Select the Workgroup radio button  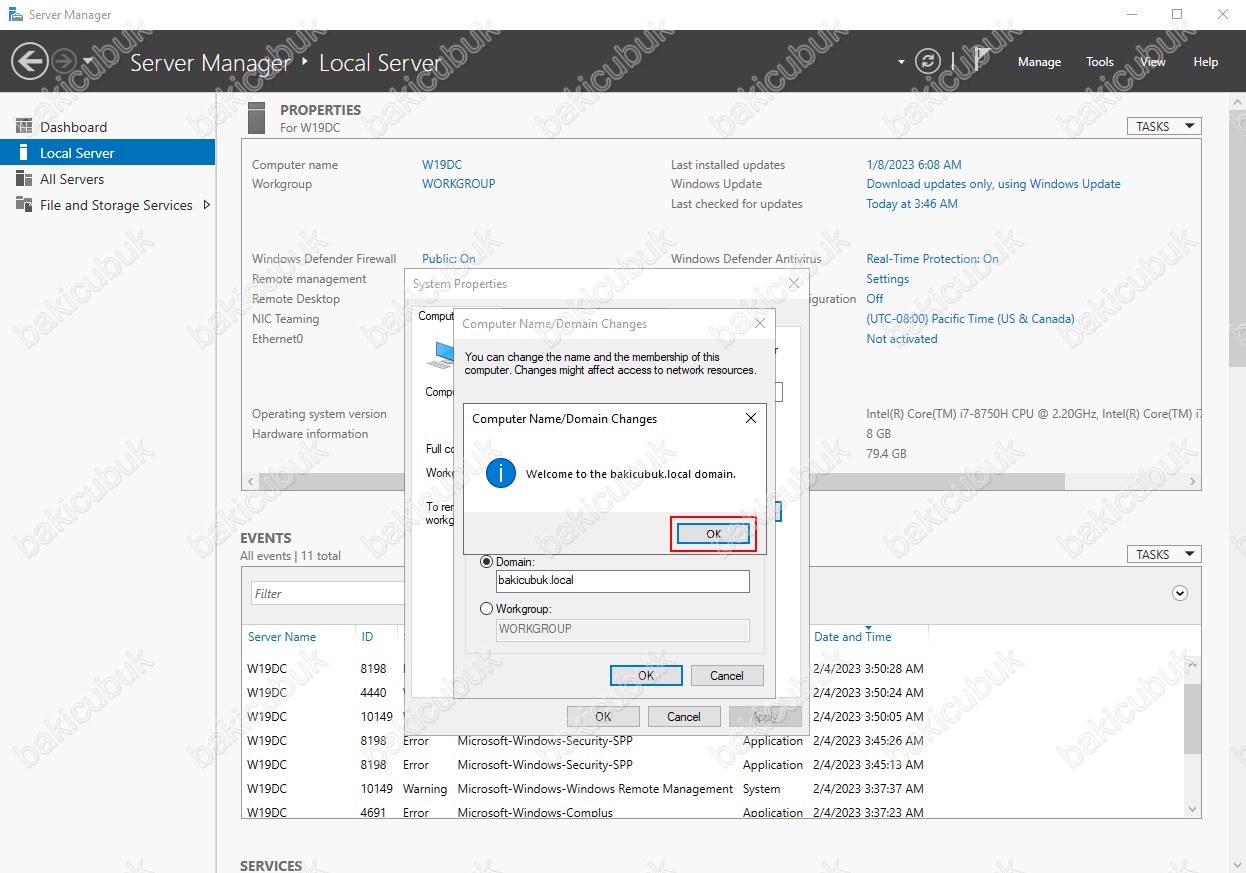(487, 608)
